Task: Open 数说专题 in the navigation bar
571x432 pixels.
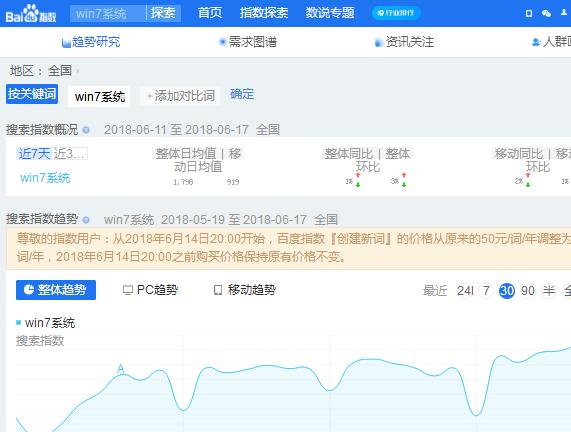Action: point(330,13)
